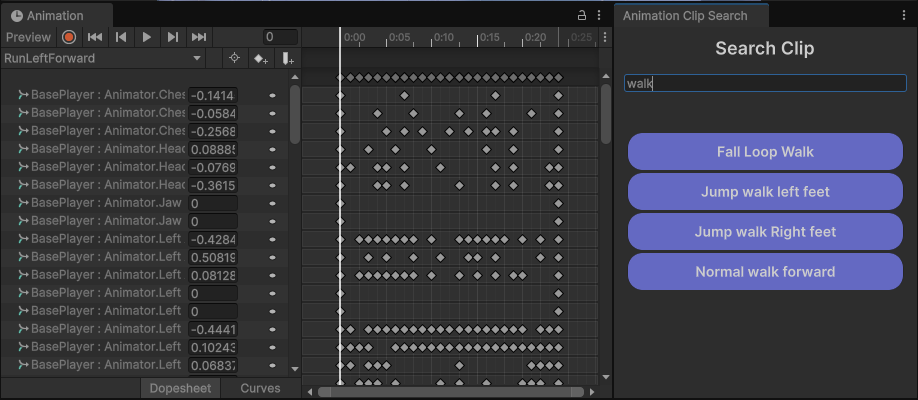Play the animation clip
The height and width of the screenshot is (400, 918).
click(147, 37)
